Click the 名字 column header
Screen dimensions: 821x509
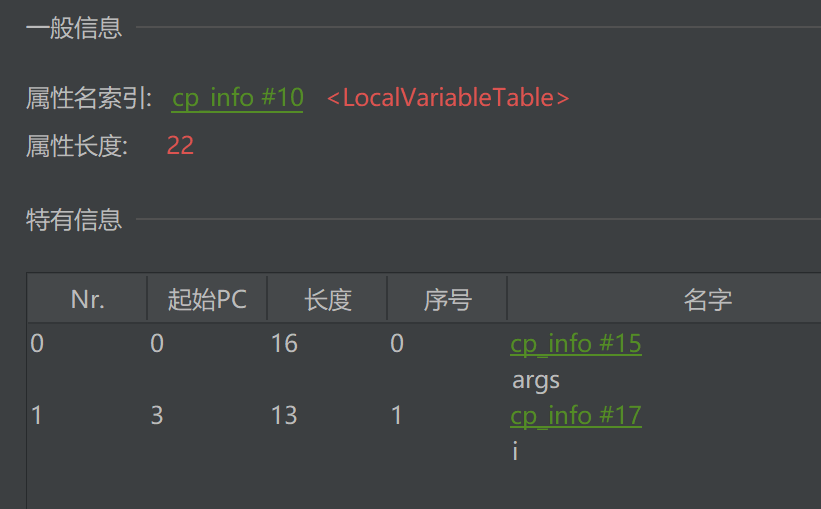pyautogui.click(x=707, y=300)
